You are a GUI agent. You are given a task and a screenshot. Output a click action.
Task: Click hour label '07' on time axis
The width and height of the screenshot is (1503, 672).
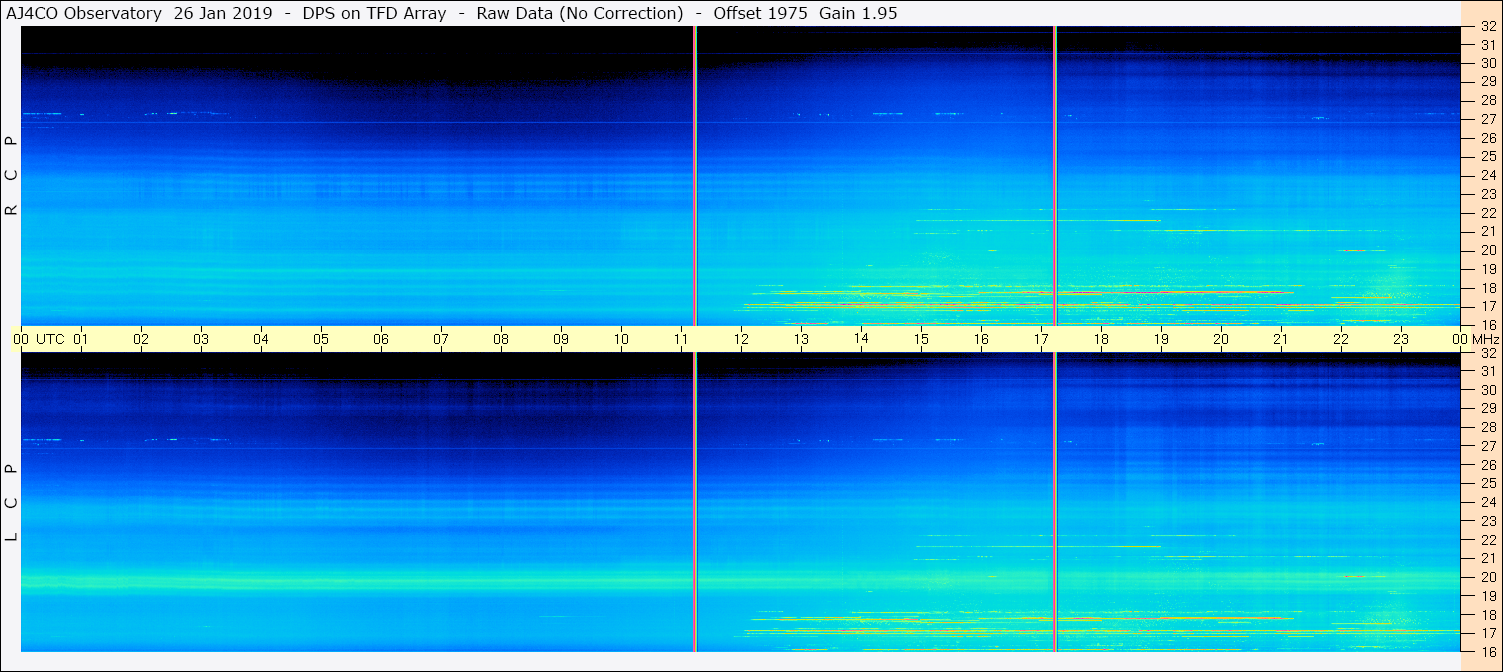pos(441,339)
